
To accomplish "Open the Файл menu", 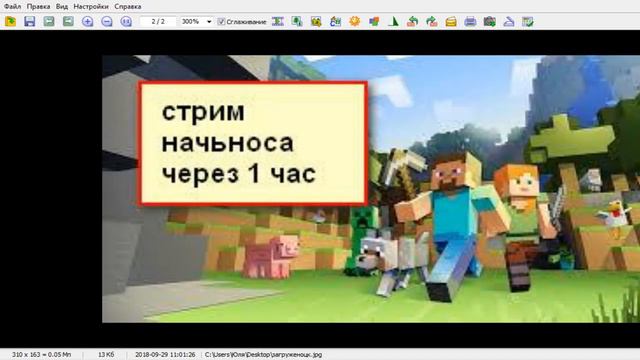I will 12,7.
